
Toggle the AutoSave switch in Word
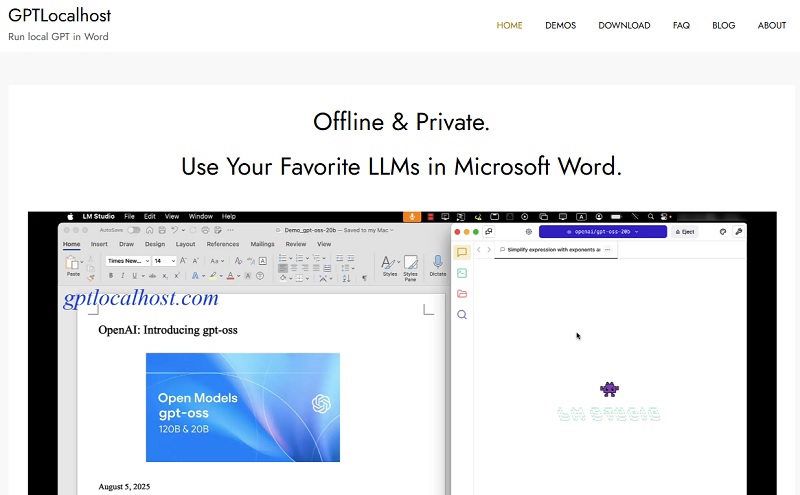133,230
